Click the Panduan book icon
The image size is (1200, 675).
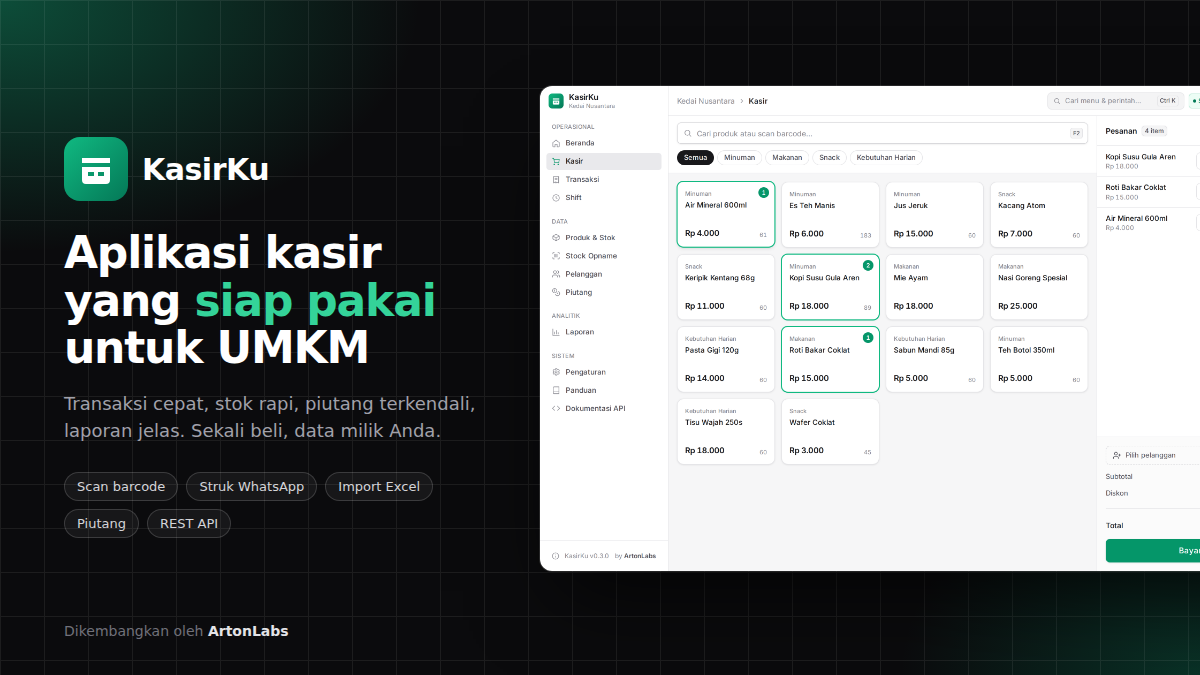(556, 390)
